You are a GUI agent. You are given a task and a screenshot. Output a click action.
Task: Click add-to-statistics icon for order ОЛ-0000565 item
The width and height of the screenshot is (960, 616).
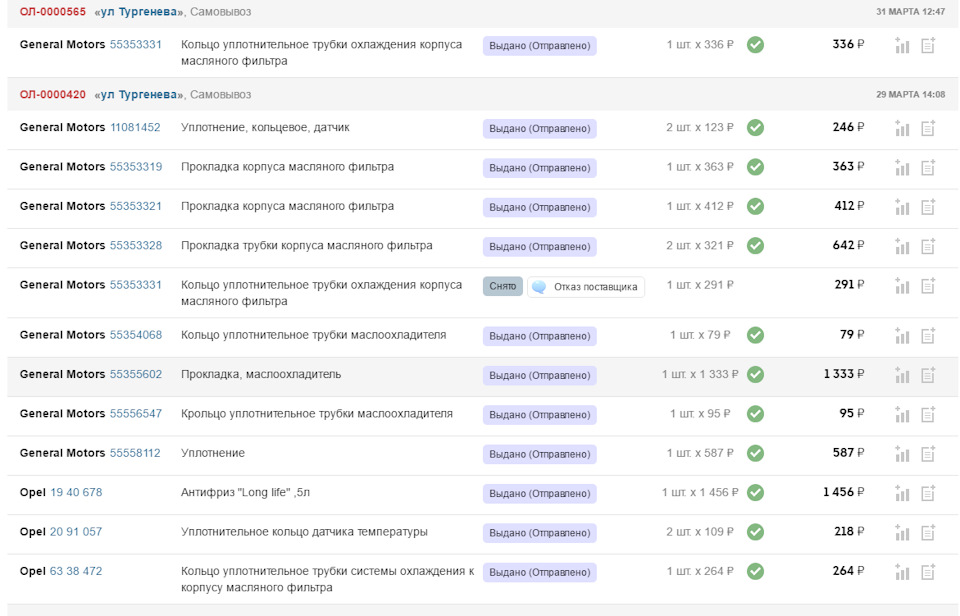[900, 44]
